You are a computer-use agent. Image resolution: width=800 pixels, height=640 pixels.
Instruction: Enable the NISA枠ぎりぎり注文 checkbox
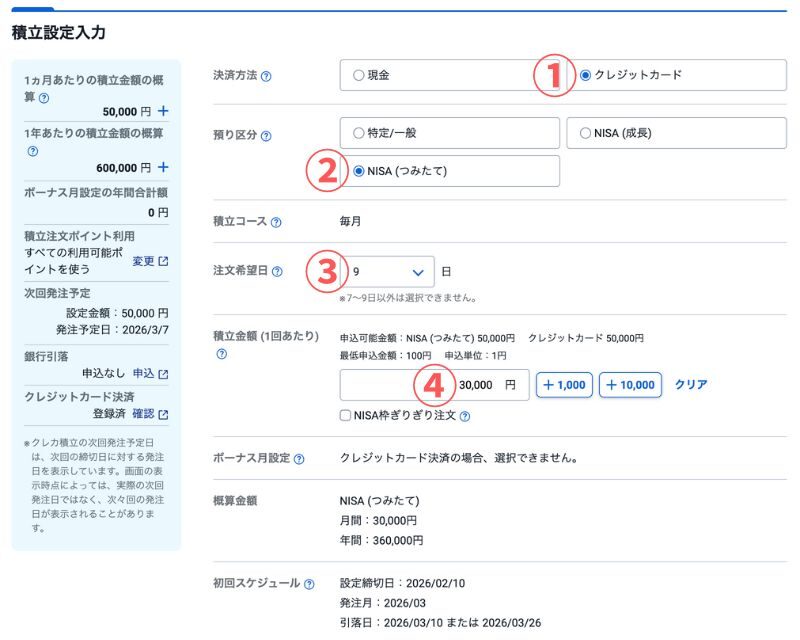(x=347, y=415)
